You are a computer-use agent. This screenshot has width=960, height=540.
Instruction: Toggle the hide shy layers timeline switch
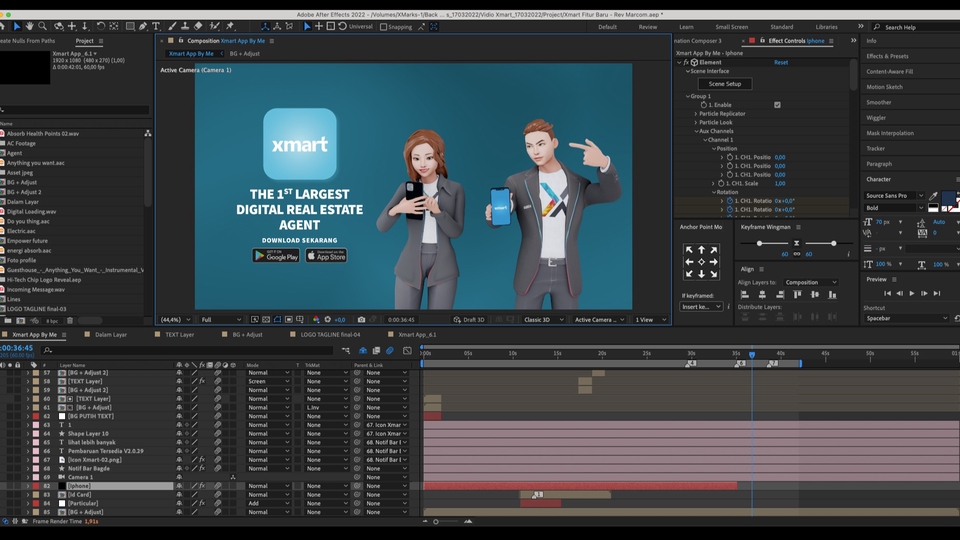point(363,351)
